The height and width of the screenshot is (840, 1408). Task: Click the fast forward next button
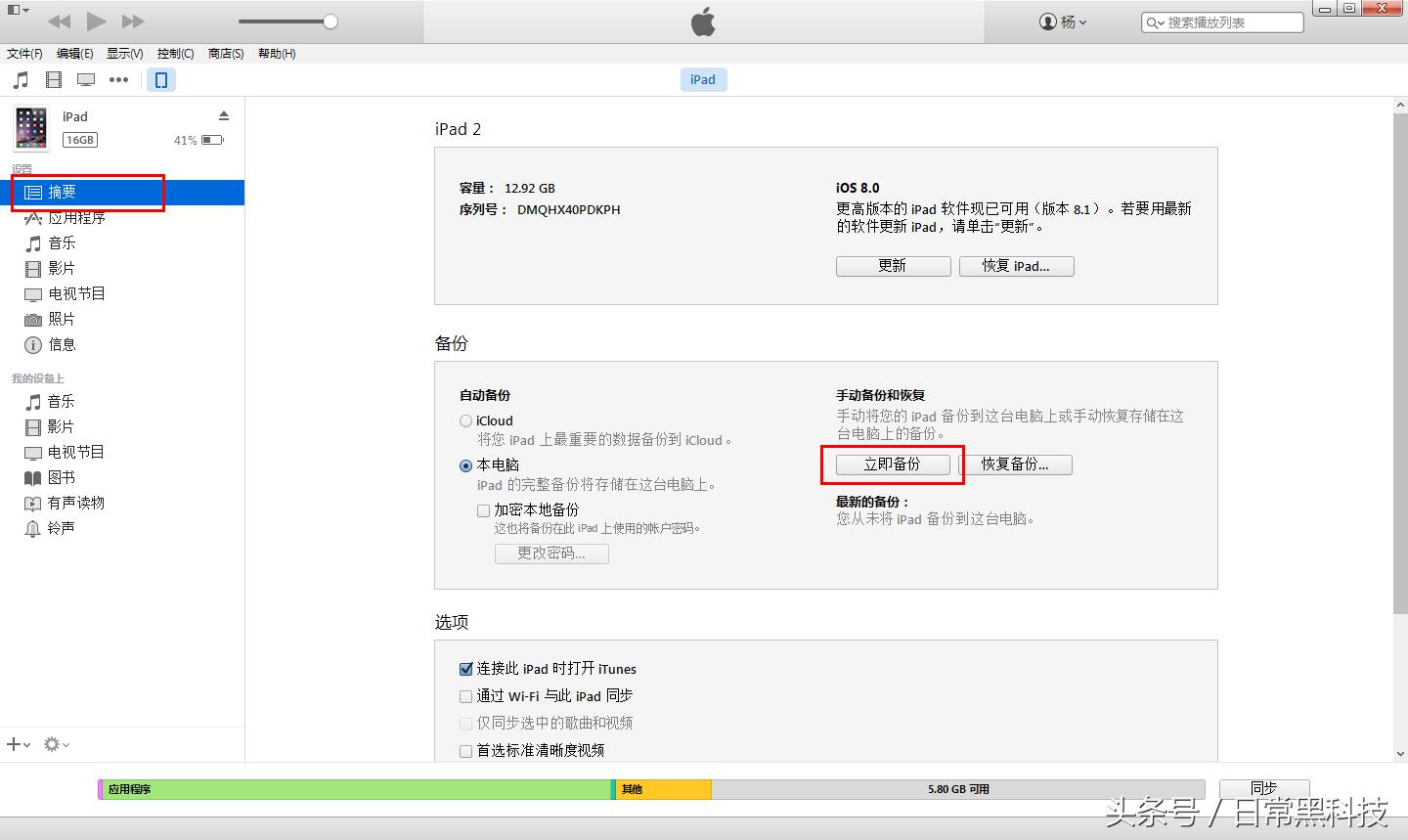pos(133,22)
